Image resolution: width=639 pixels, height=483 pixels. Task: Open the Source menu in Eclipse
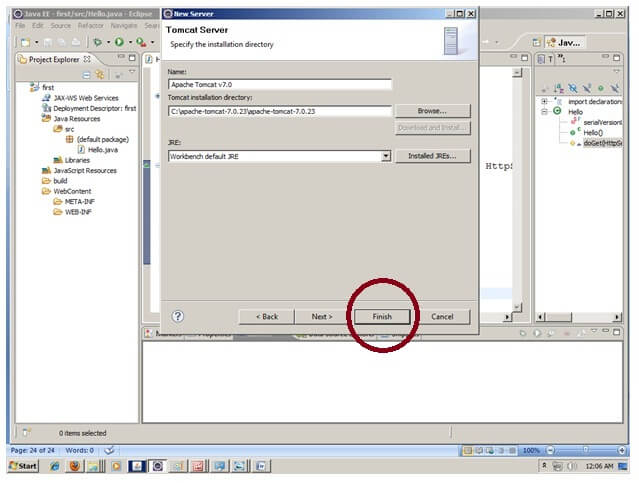coord(60,26)
